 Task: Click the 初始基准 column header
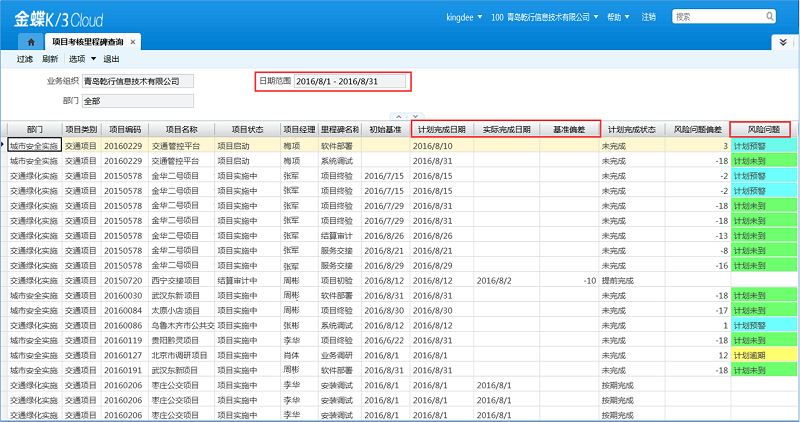(386, 130)
